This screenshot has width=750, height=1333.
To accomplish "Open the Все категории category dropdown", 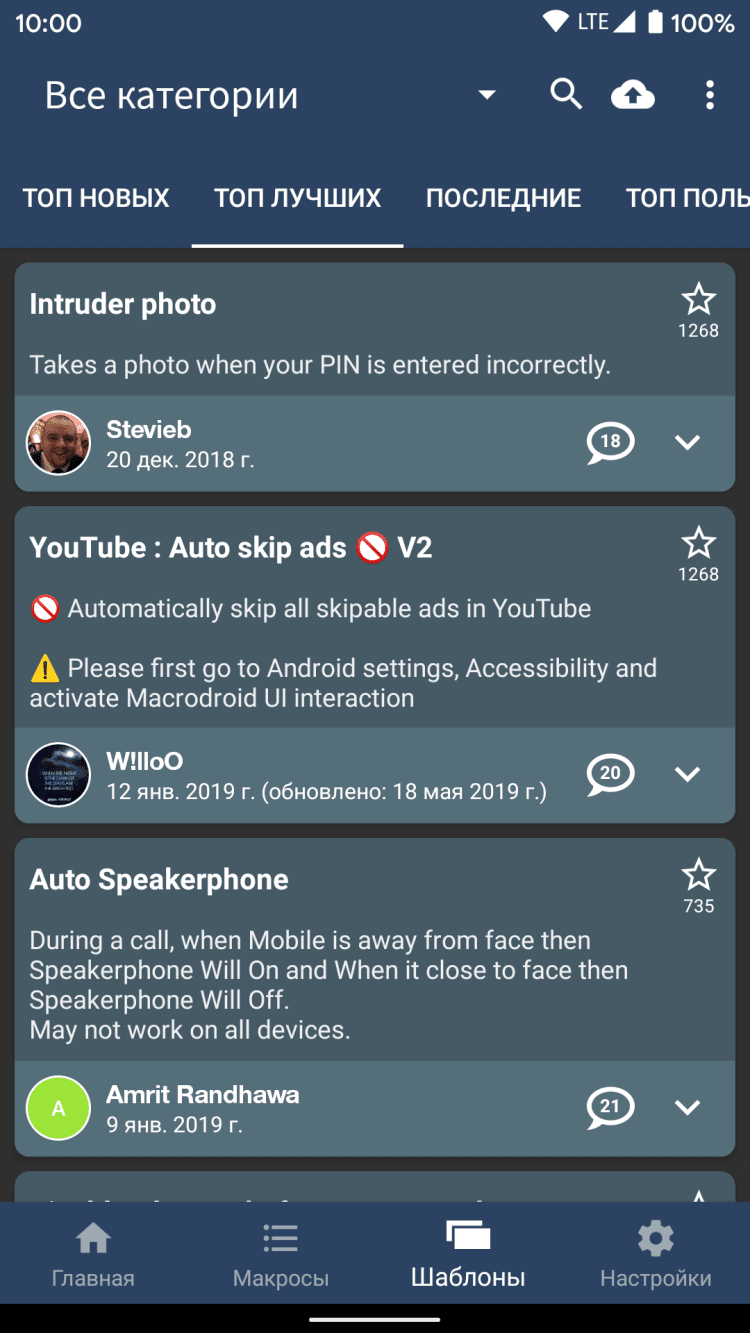I will (x=487, y=95).
